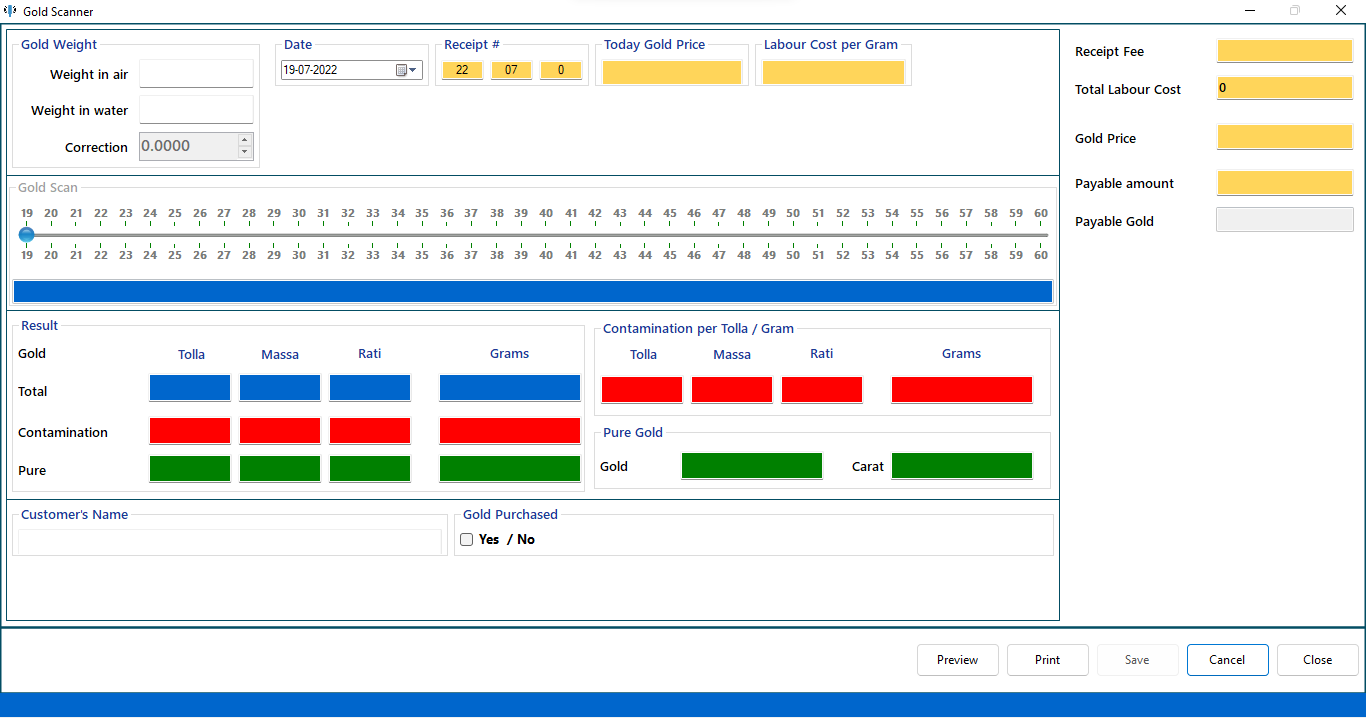This screenshot has width=1366, height=718.
Task: Click the Cancel button
Action: coord(1227,660)
